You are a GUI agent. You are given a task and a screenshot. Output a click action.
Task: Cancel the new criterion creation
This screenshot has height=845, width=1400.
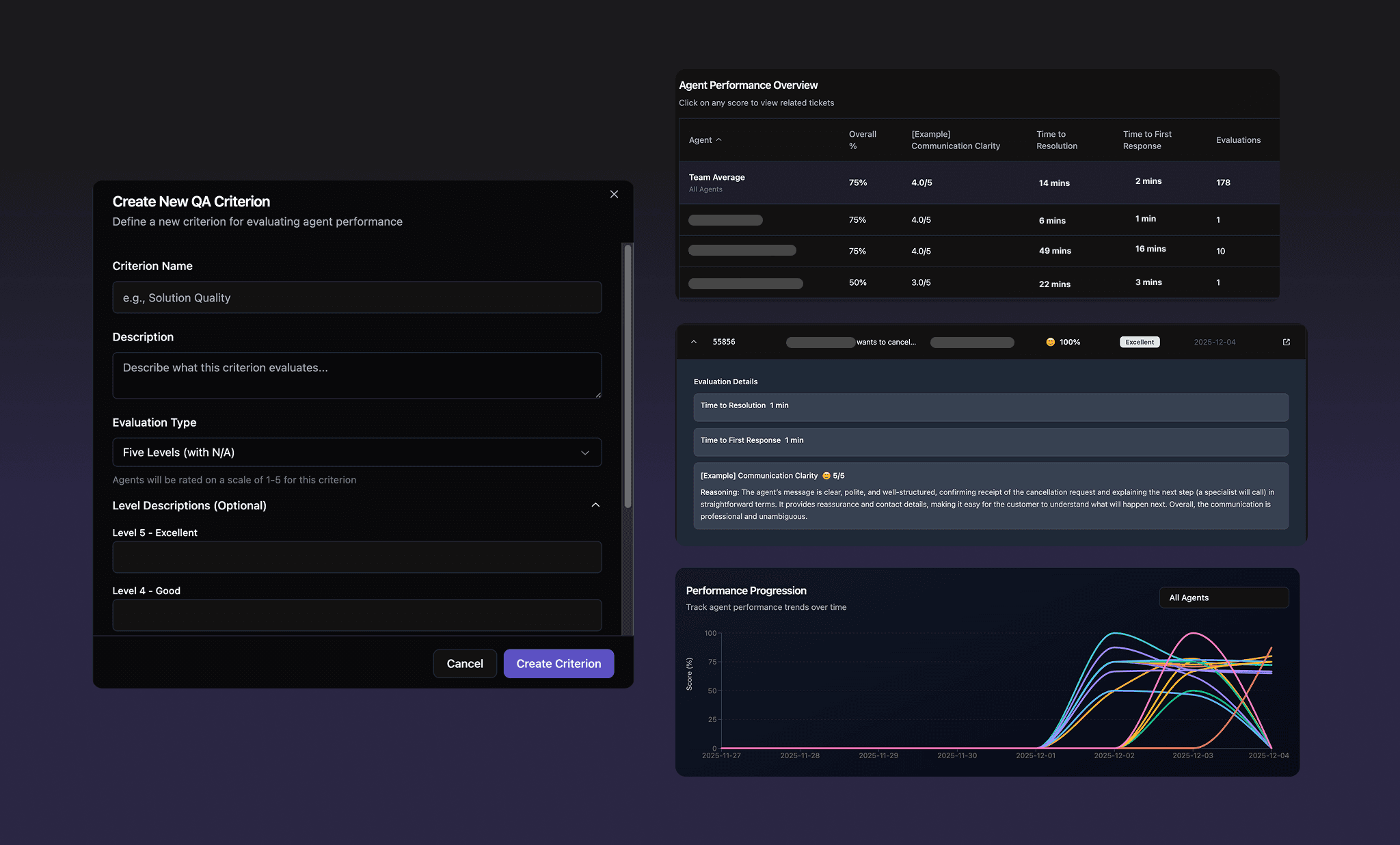pyautogui.click(x=465, y=663)
